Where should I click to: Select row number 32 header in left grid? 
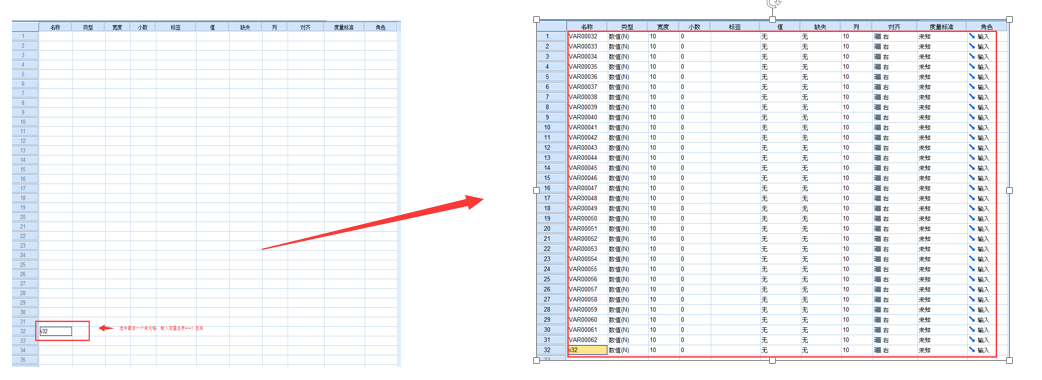click(x=25, y=331)
